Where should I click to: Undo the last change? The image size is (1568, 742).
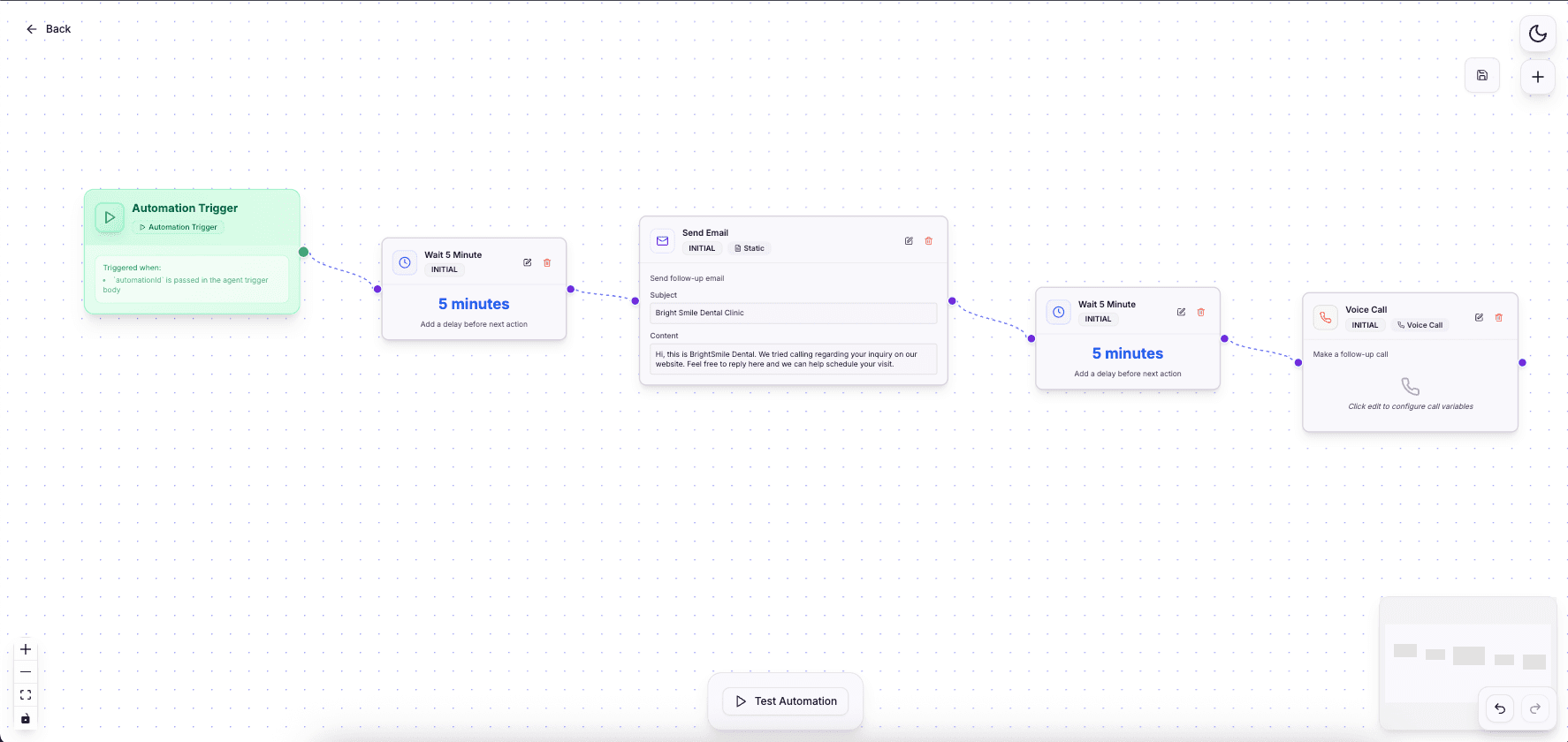pyautogui.click(x=1500, y=708)
